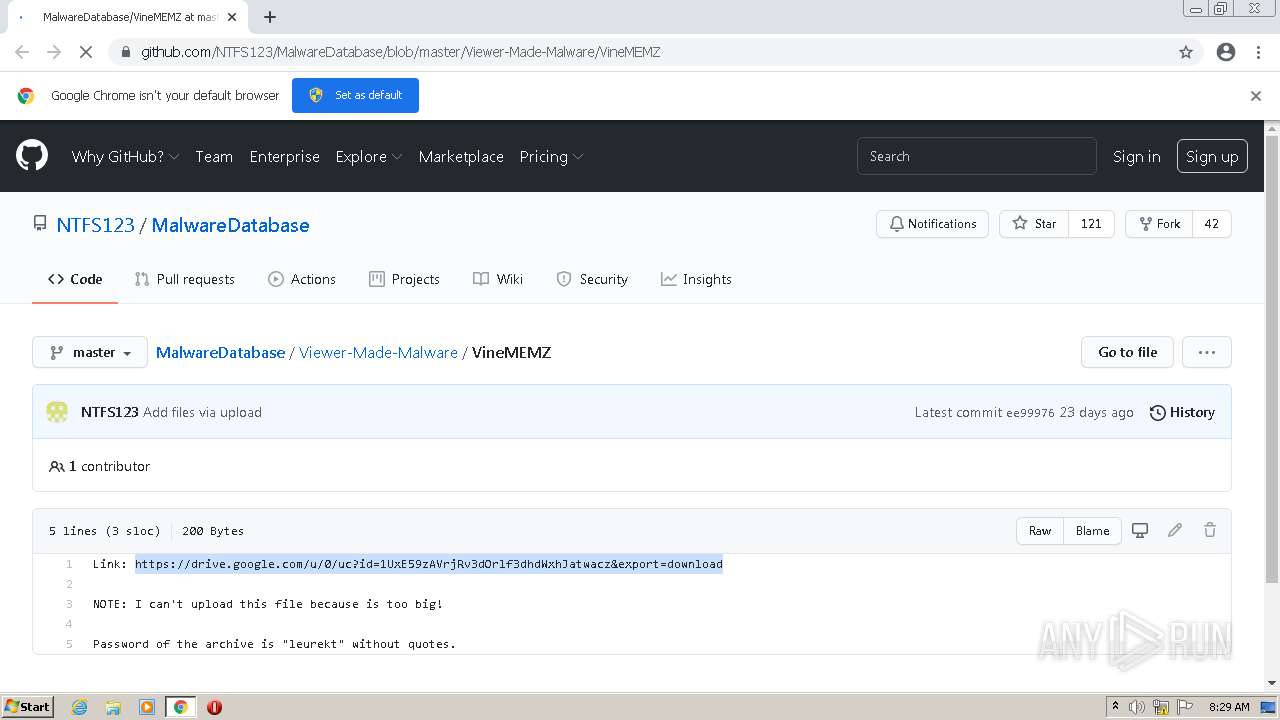Image resolution: width=1280 pixels, height=720 pixels.
Task: Click the GitHub search field
Action: point(976,156)
